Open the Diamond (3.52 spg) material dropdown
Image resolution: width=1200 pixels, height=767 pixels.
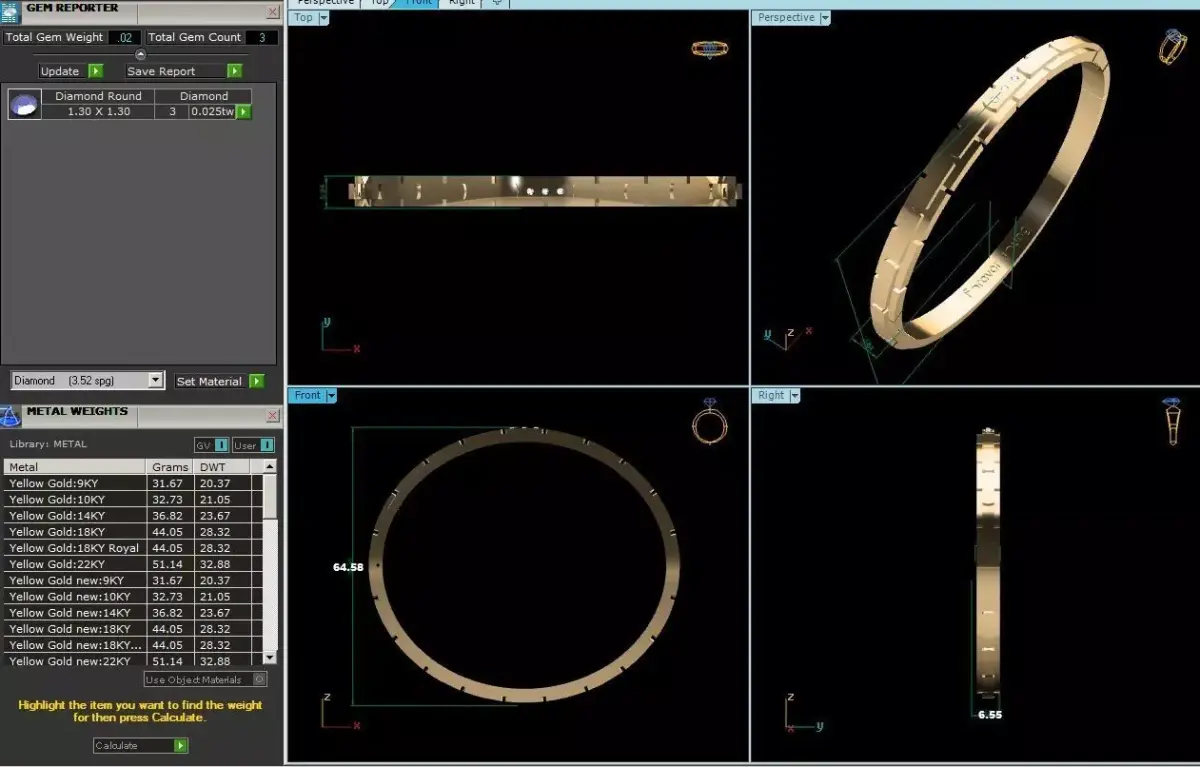(x=155, y=381)
